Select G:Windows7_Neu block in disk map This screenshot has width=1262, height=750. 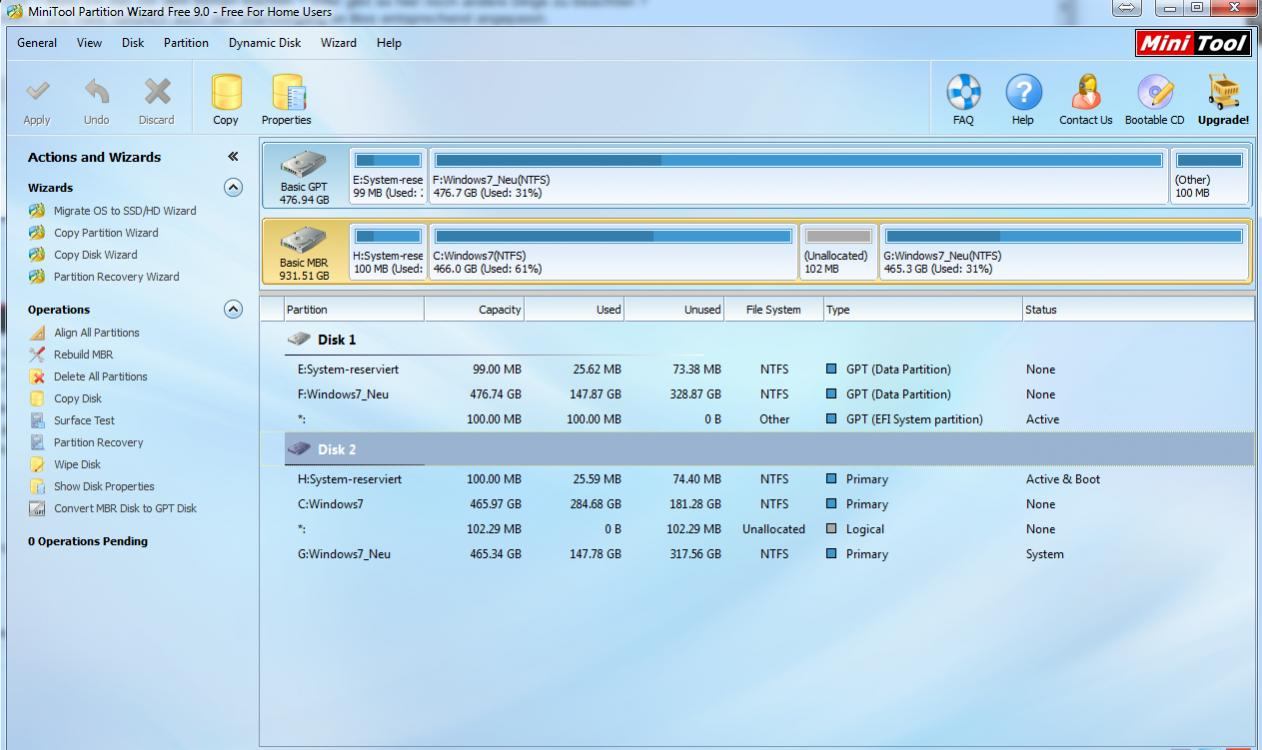[x=1064, y=253]
